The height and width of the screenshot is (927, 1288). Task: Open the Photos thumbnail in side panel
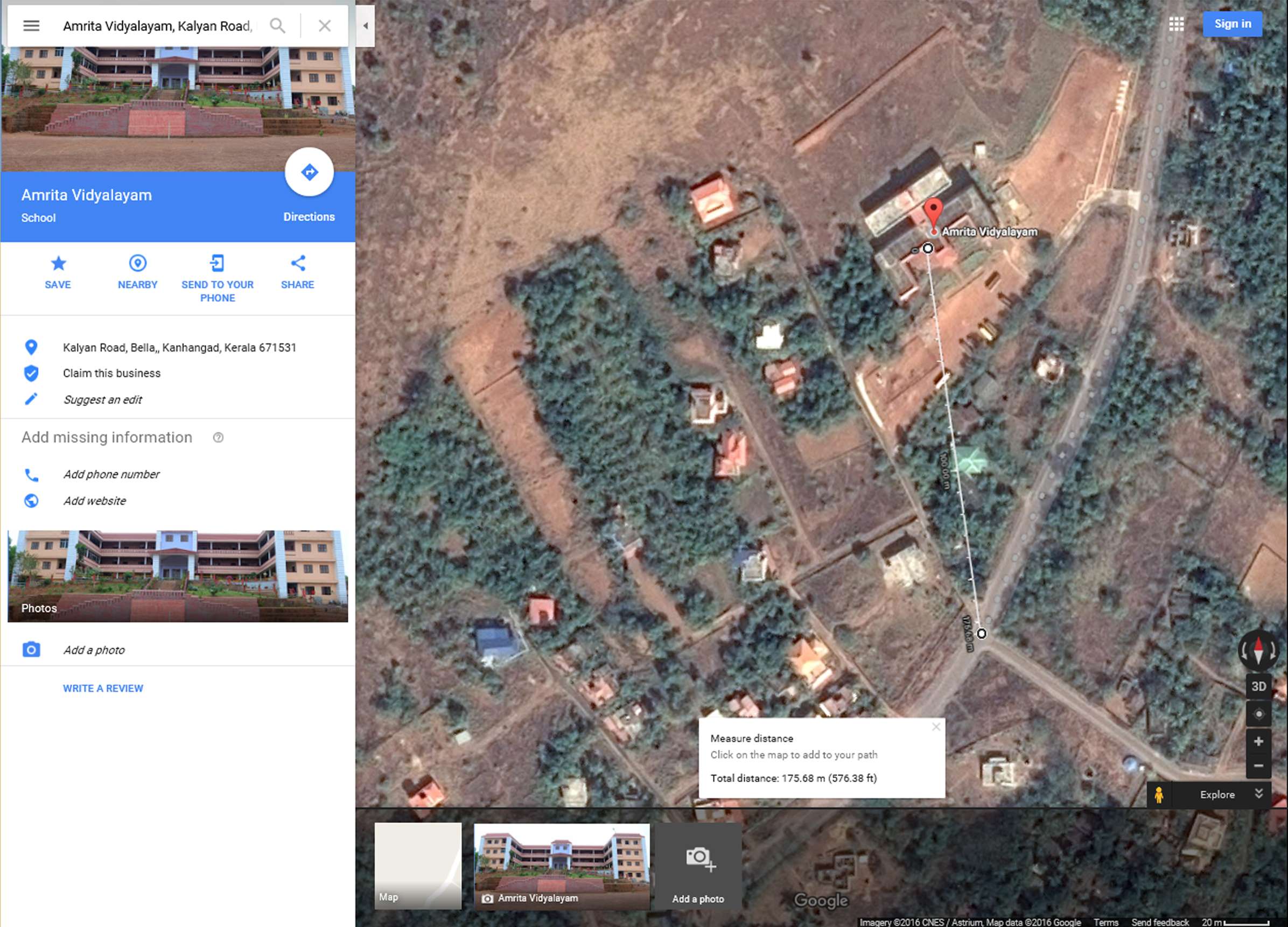click(x=178, y=576)
